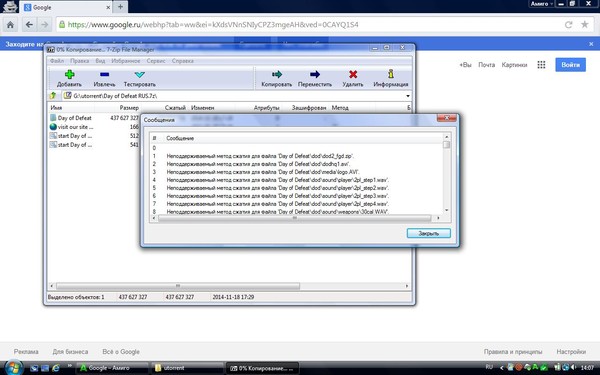600x375 pixels.
Task: Click the browser home icon
Action: click(x=10, y=25)
